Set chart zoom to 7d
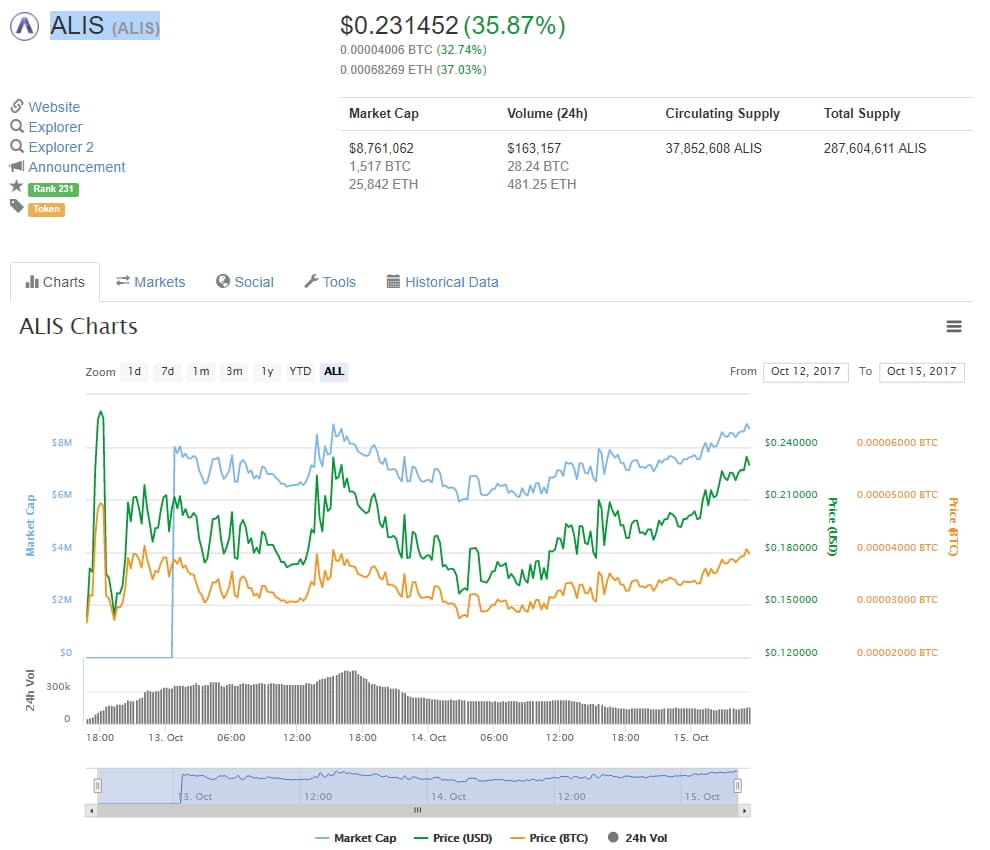990x850 pixels. 168,371
